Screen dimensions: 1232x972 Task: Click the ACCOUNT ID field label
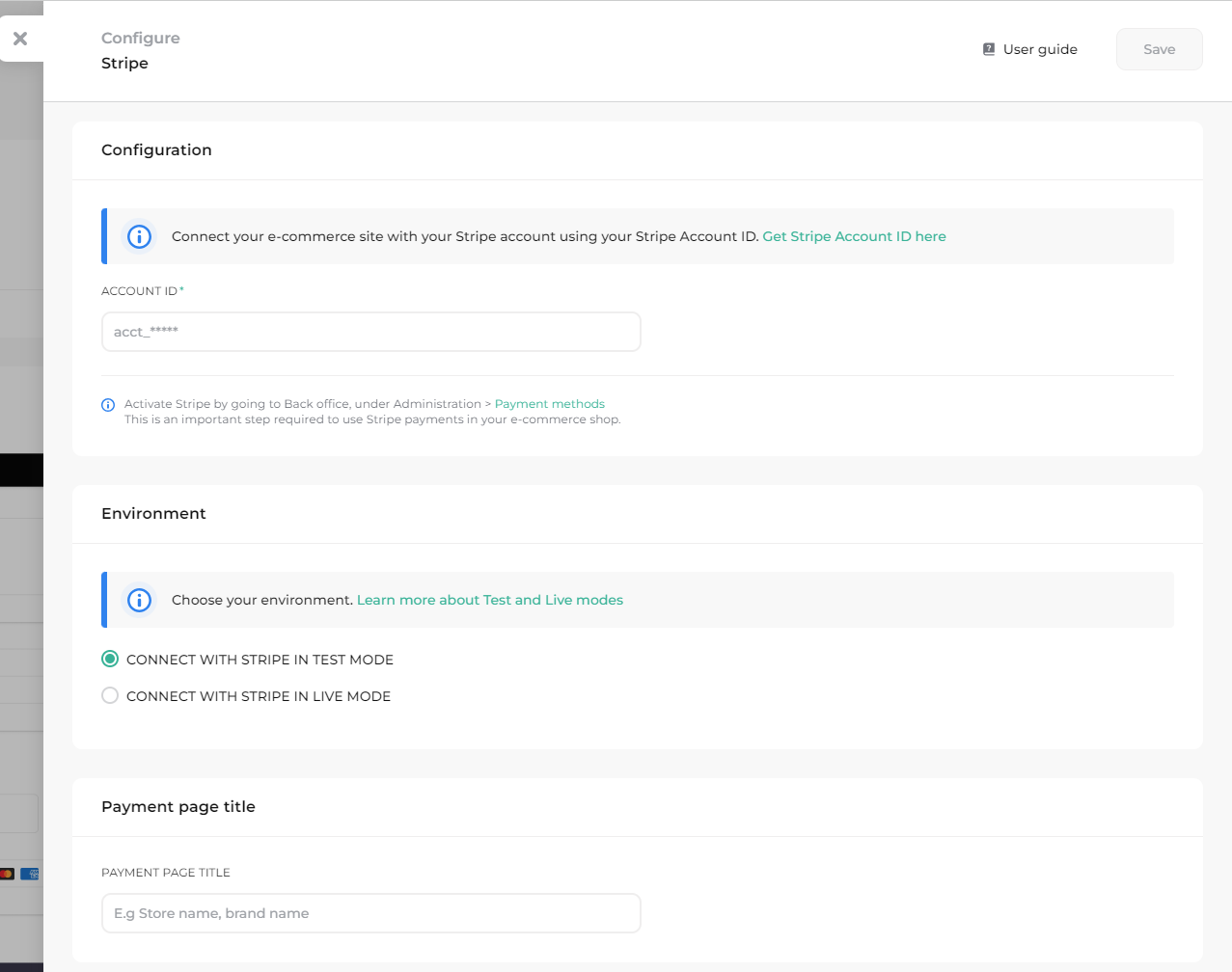[x=140, y=291]
